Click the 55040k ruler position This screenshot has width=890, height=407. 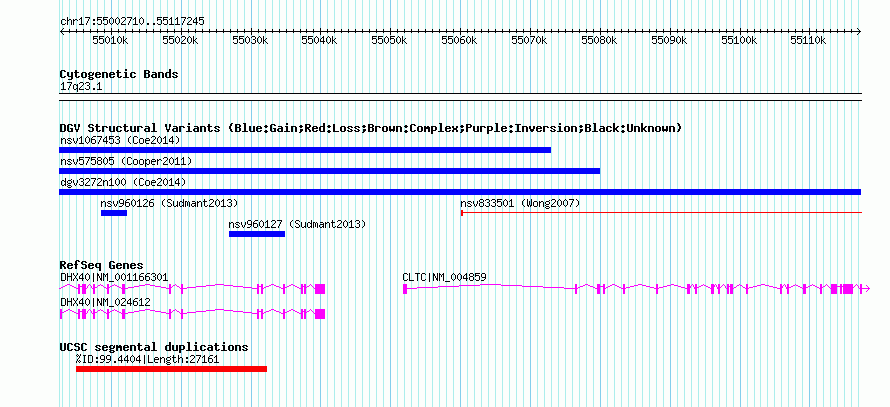coord(320,40)
